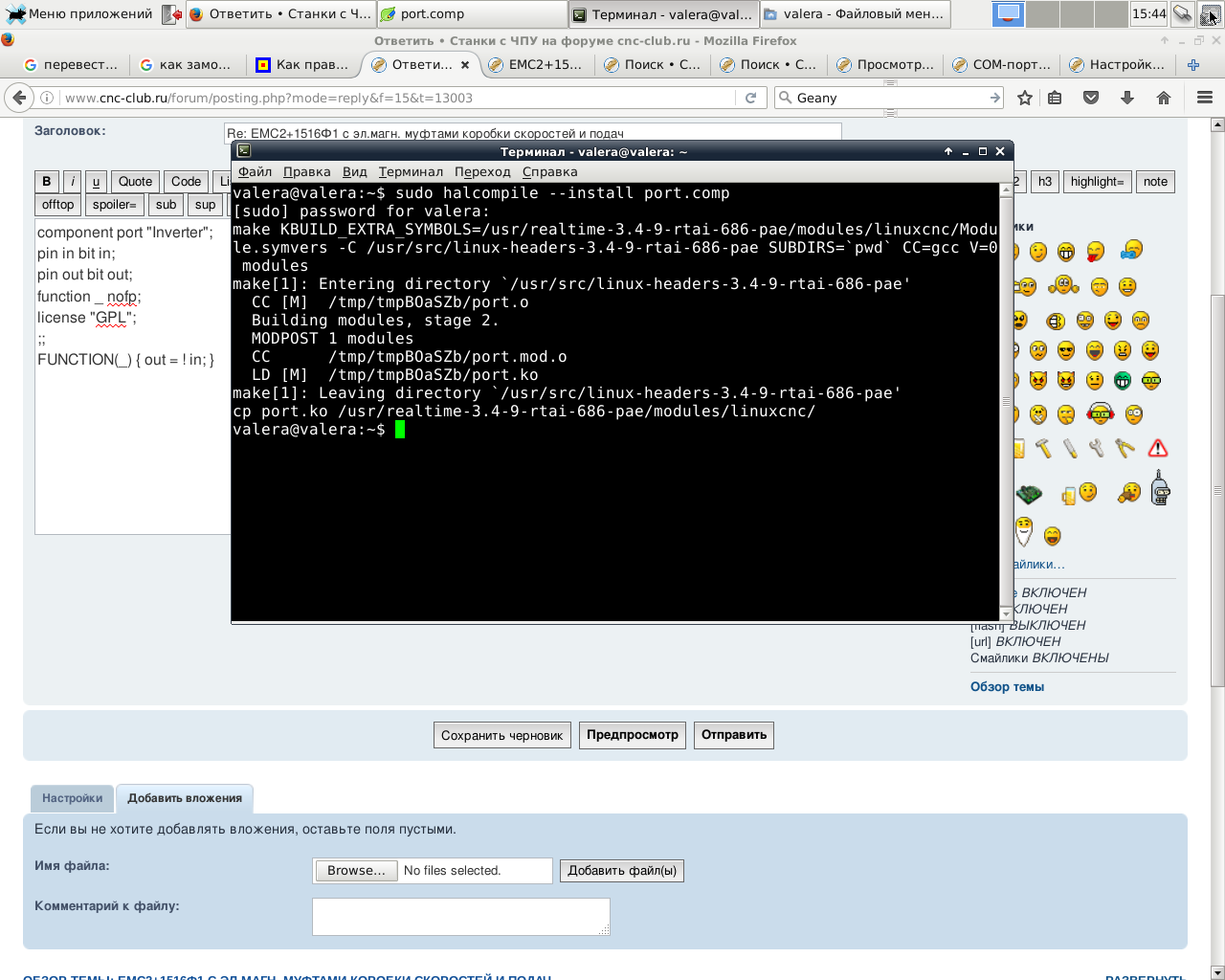
Task: Close the active 'Ответи...' browser tab
Action: (465, 65)
